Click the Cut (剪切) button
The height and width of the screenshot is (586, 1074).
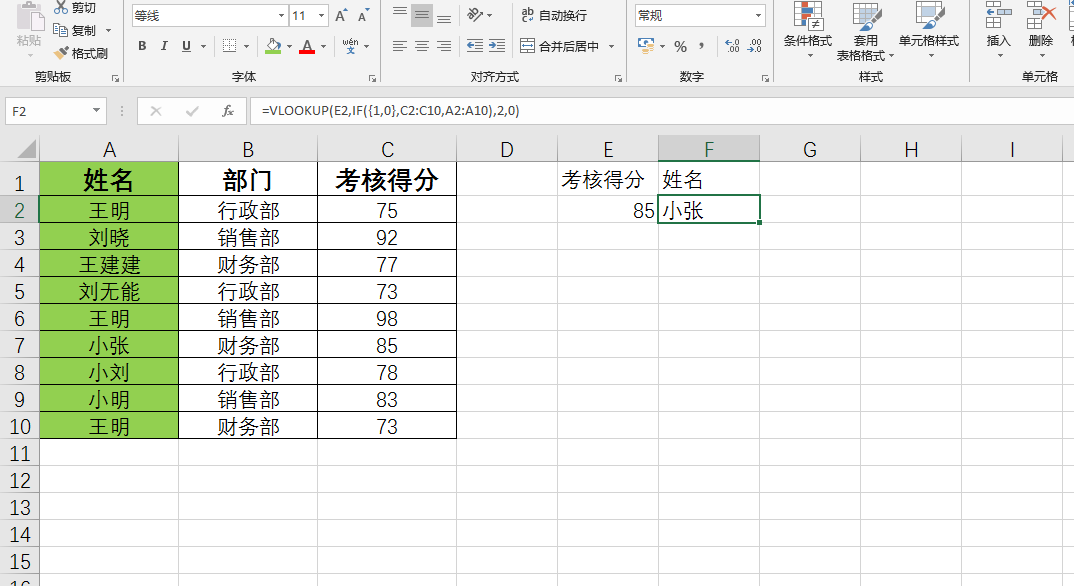[75, 8]
